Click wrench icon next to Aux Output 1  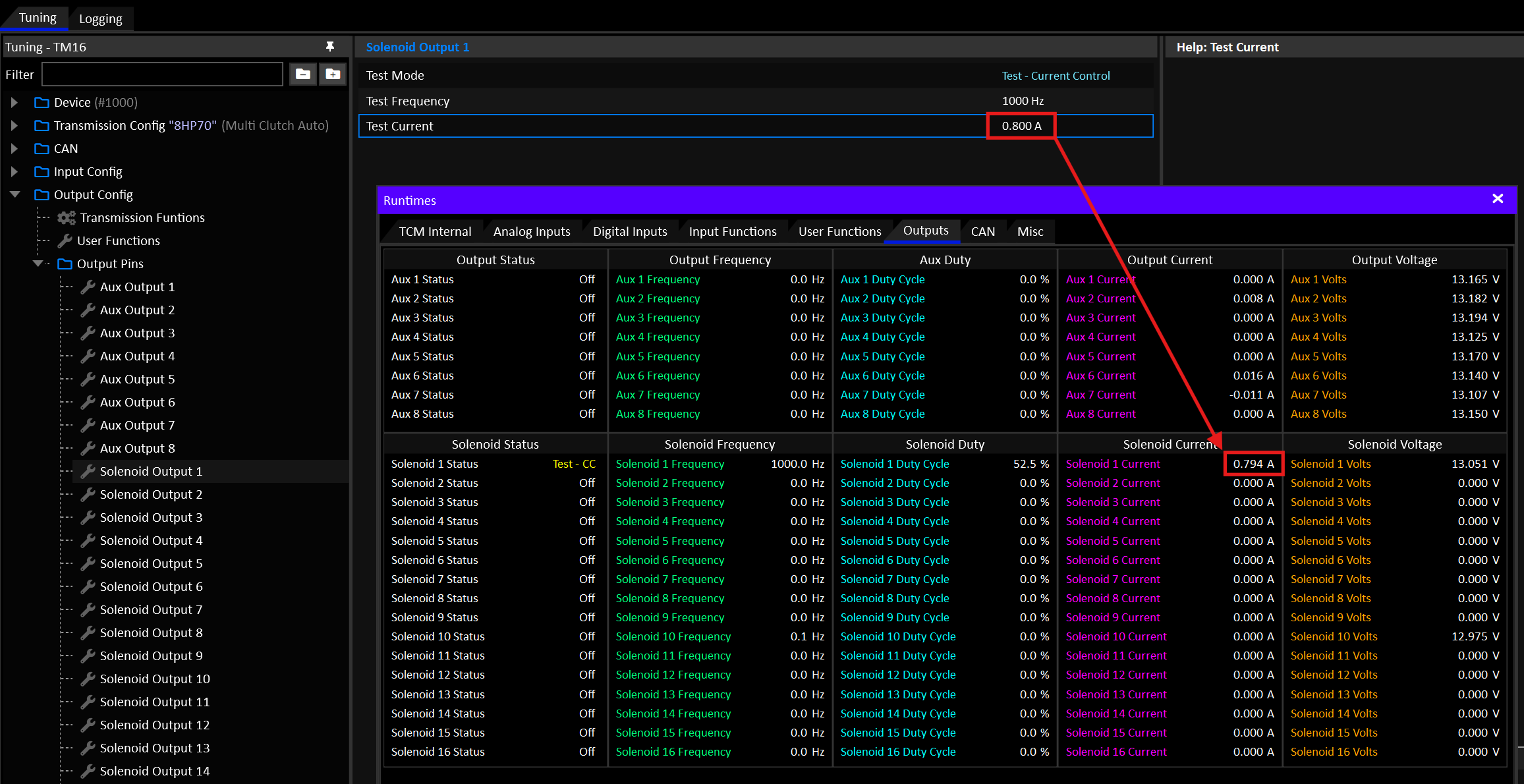(x=88, y=287)
